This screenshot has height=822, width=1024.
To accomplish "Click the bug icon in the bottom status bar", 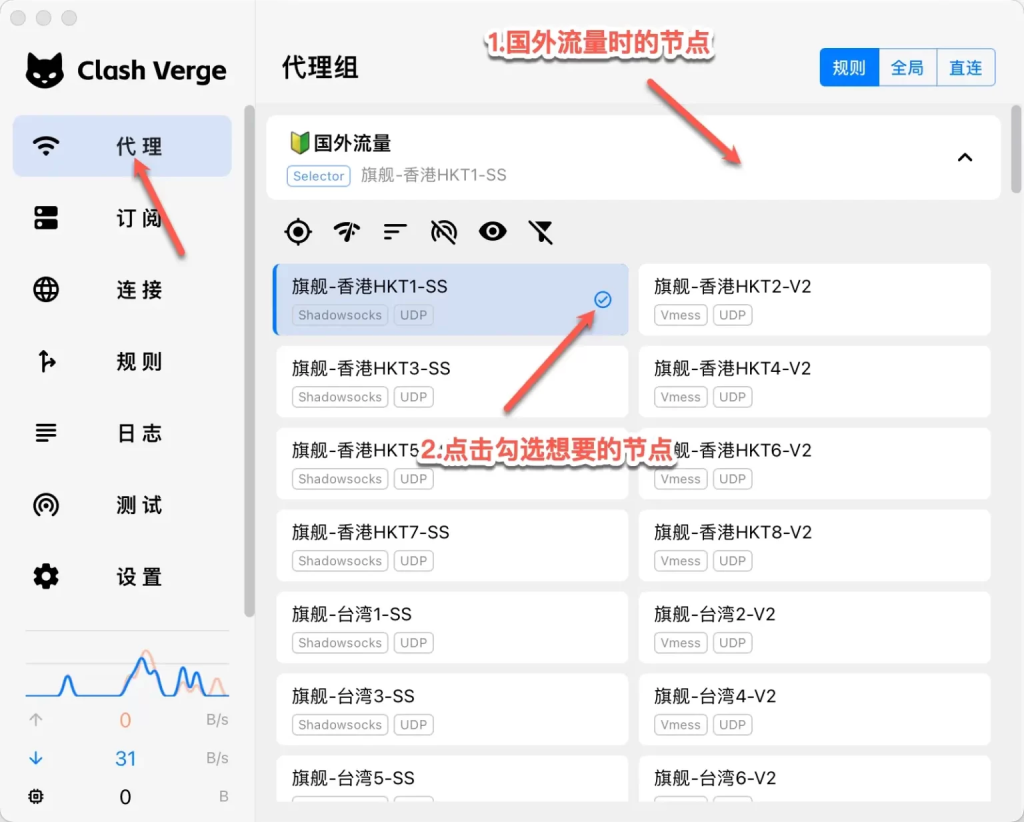I will tap(36, 796).
